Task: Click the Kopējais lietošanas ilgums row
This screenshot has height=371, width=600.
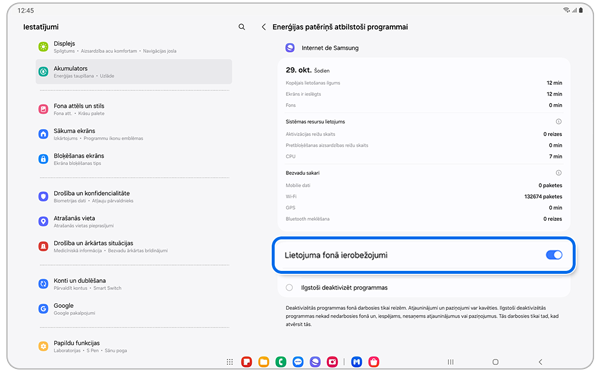Action: (x=424, y=83)
